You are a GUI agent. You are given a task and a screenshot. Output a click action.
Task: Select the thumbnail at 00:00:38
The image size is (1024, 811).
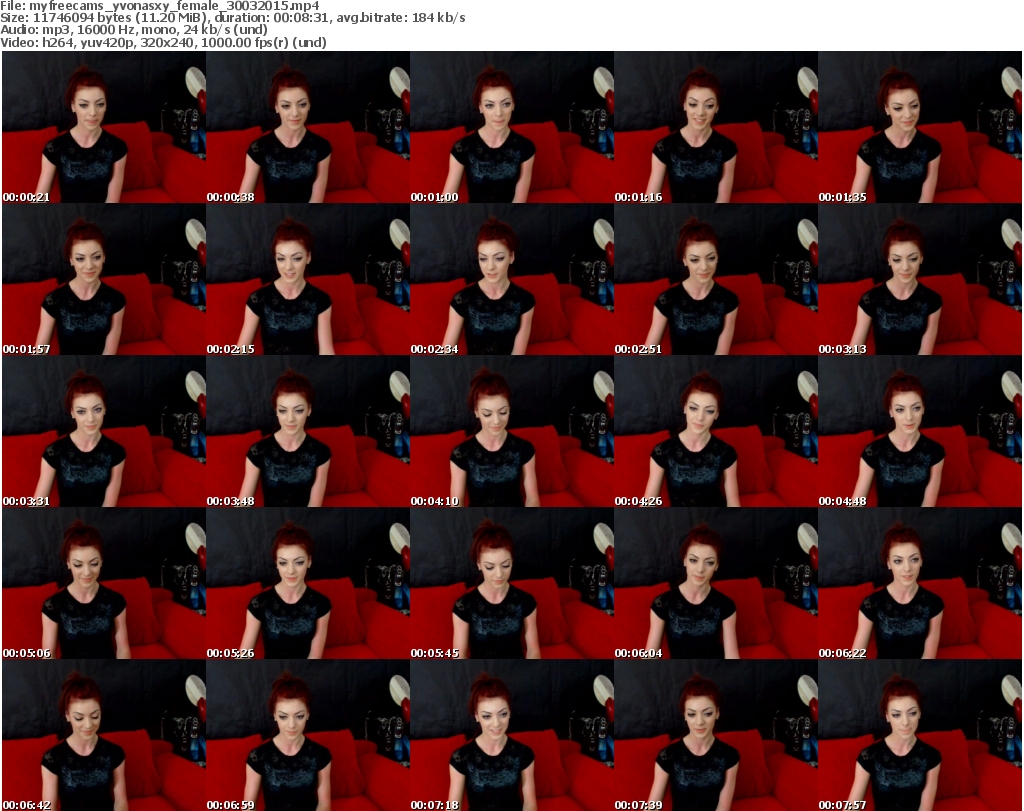[x=308, y=127]
